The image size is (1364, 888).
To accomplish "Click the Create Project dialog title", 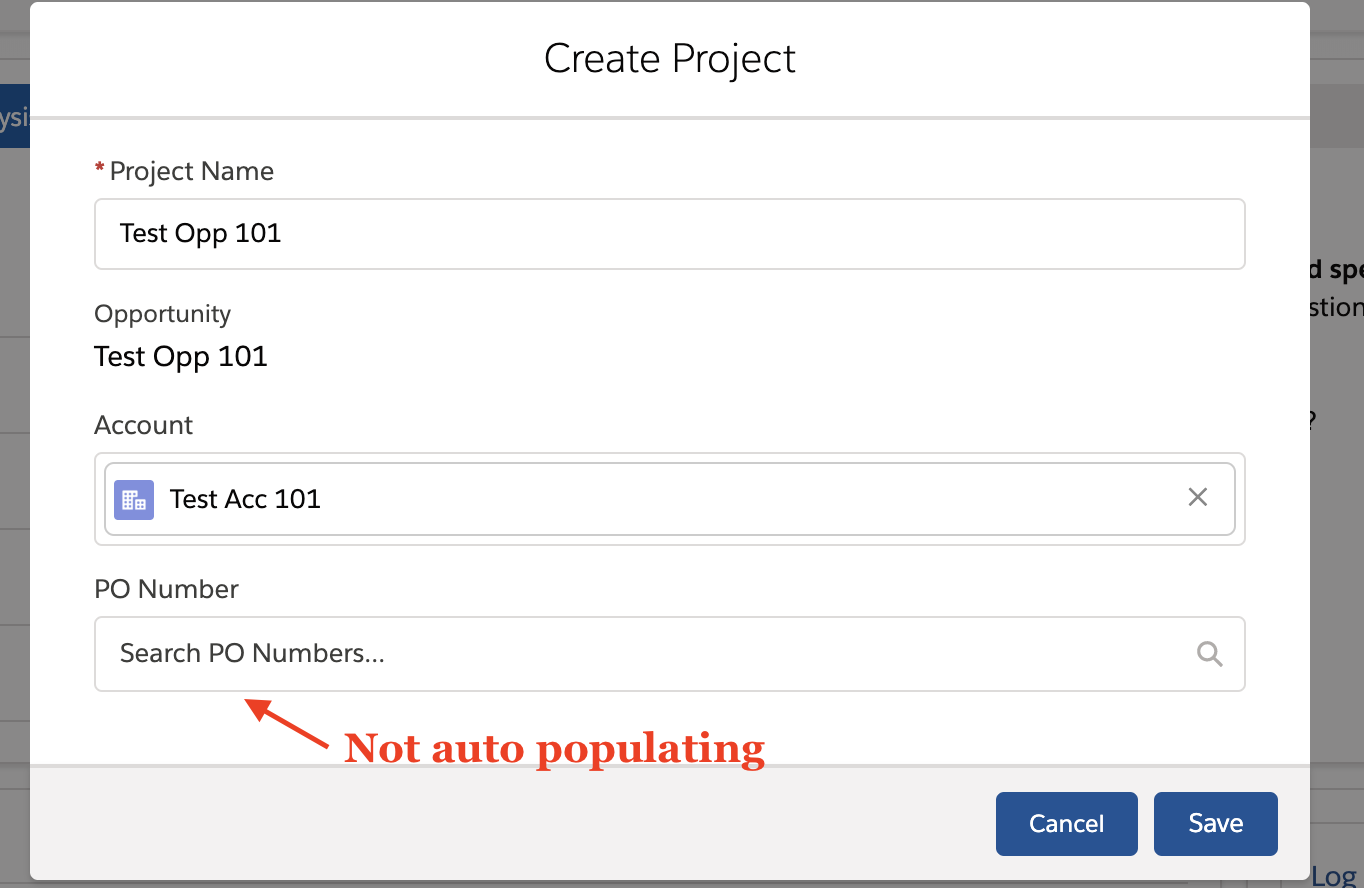I will point(669,59).
